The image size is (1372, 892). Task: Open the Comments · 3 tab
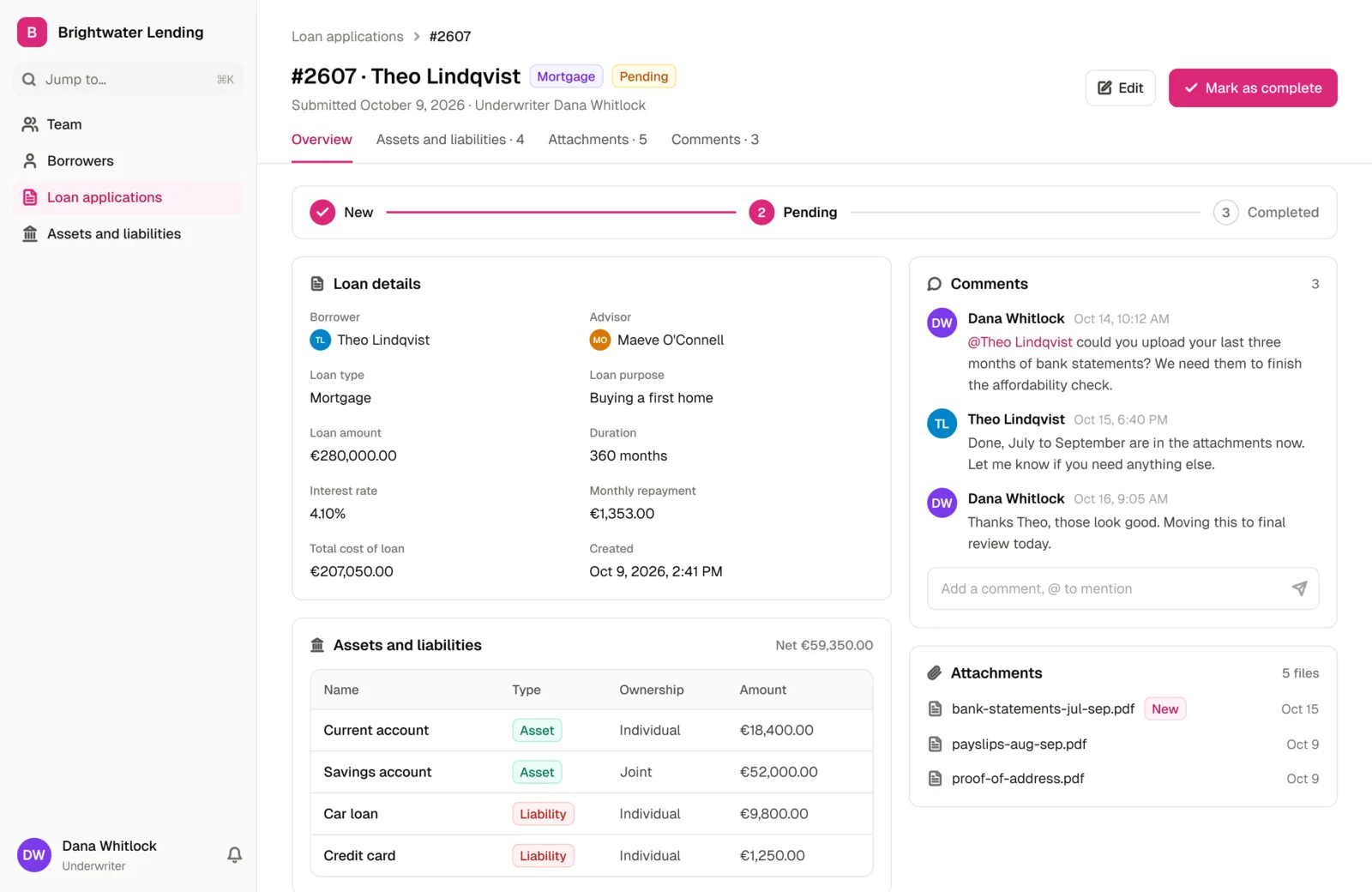point(715,140)
